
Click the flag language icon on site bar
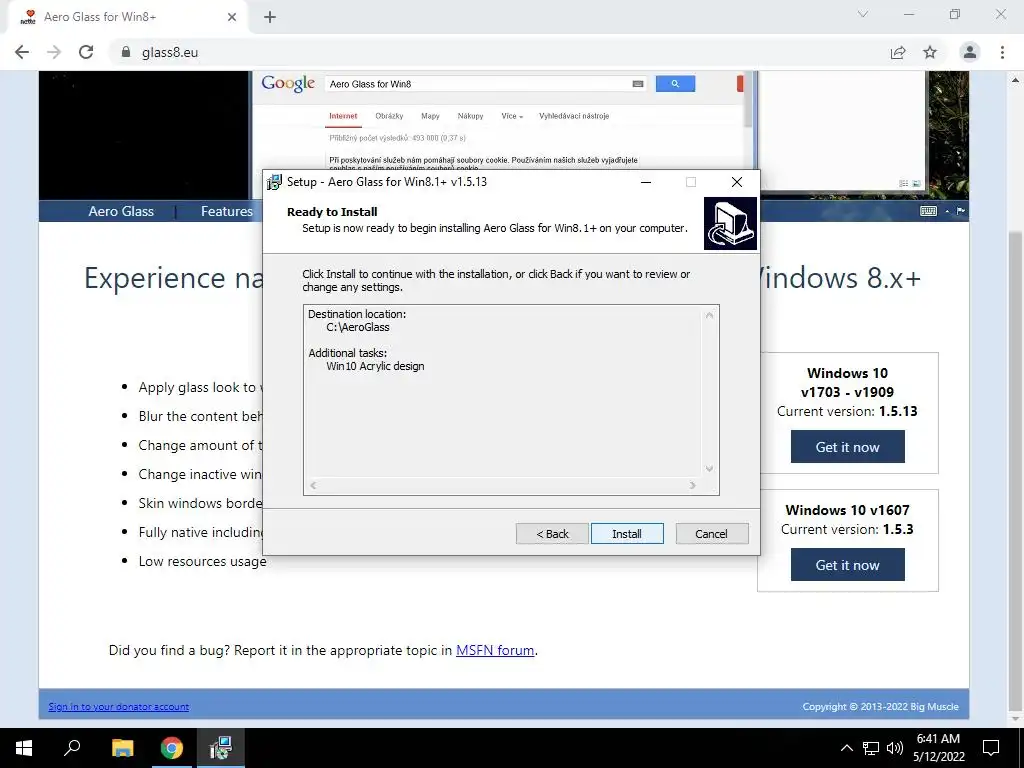[x=960, y=211]
